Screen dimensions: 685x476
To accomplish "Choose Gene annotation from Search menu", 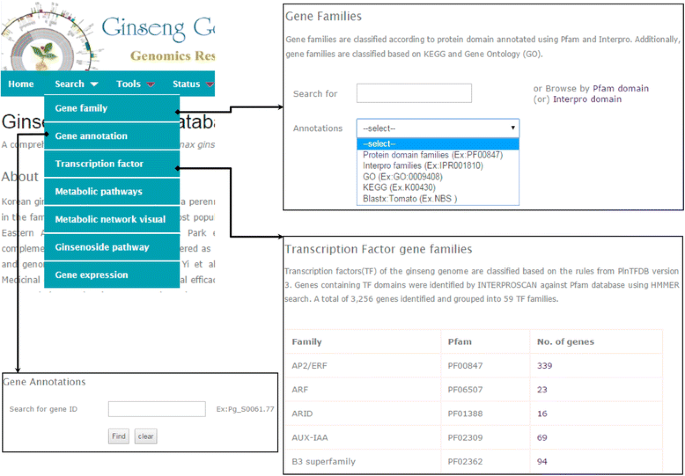I will pyautogui.click(x=112, y=136).
